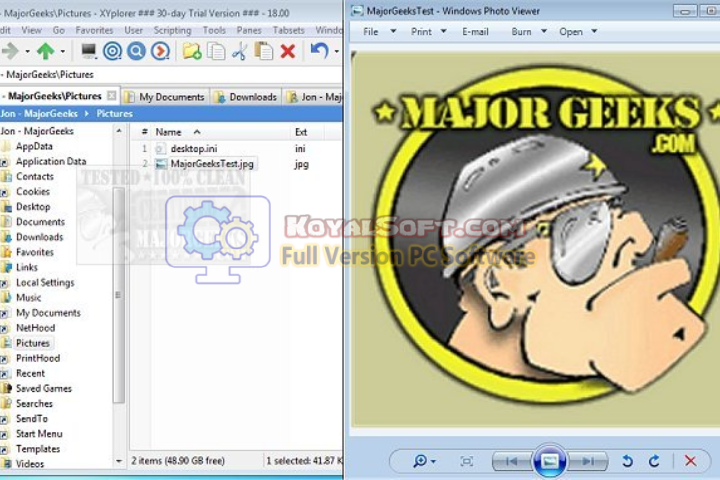Select AppData in the folder tree
720x480 pixels.
[34, 146]
